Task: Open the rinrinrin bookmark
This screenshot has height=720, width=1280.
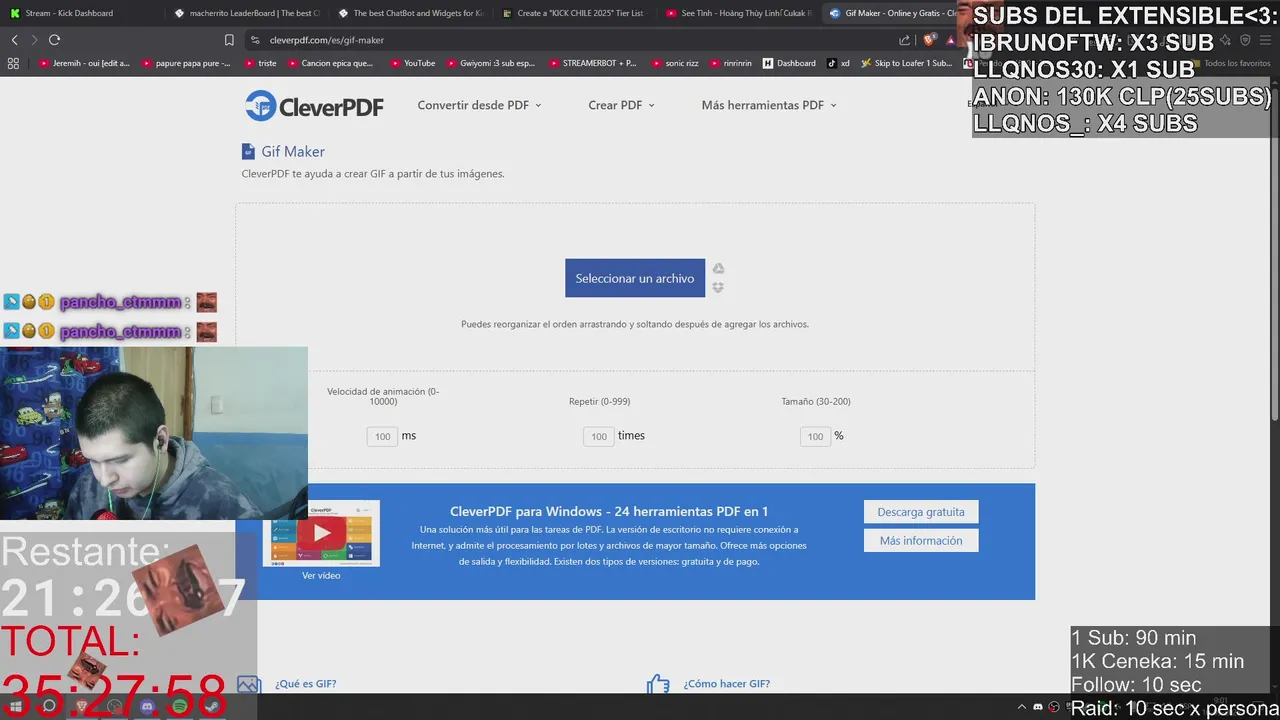Action: 730,63
